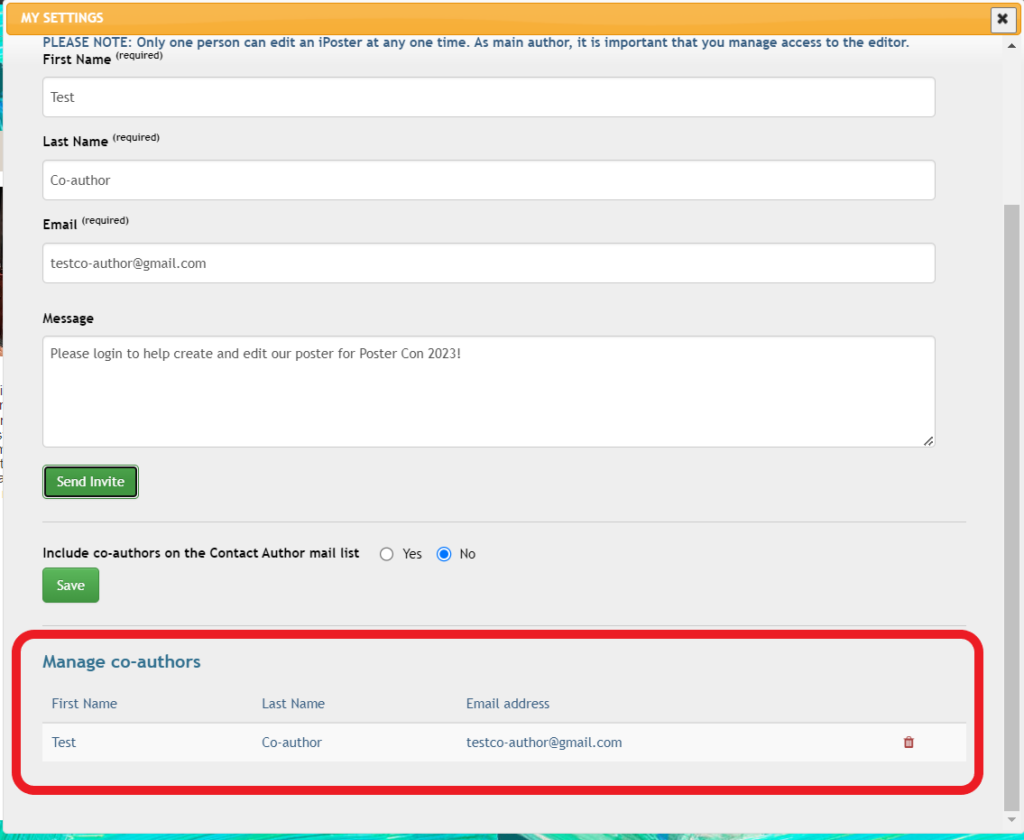The height and width of the screenshot is (840, 1024).
Task: Click the Email input field
Action: (488, 263)
